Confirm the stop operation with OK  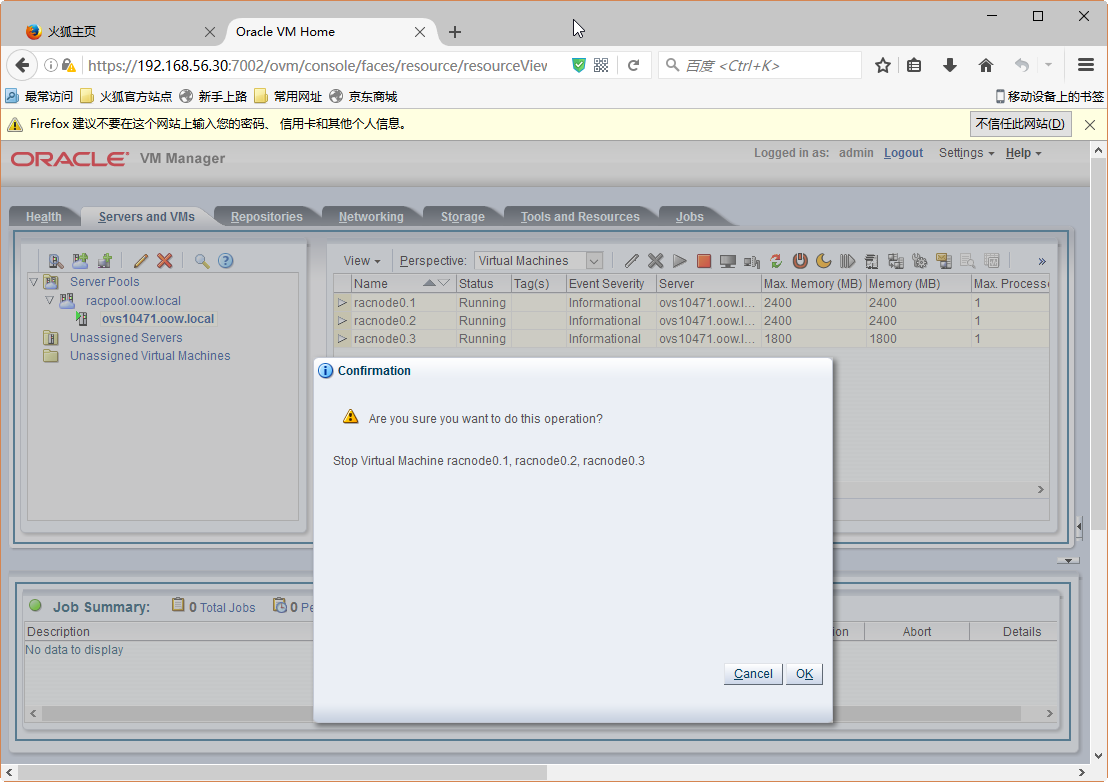point(804,674)
